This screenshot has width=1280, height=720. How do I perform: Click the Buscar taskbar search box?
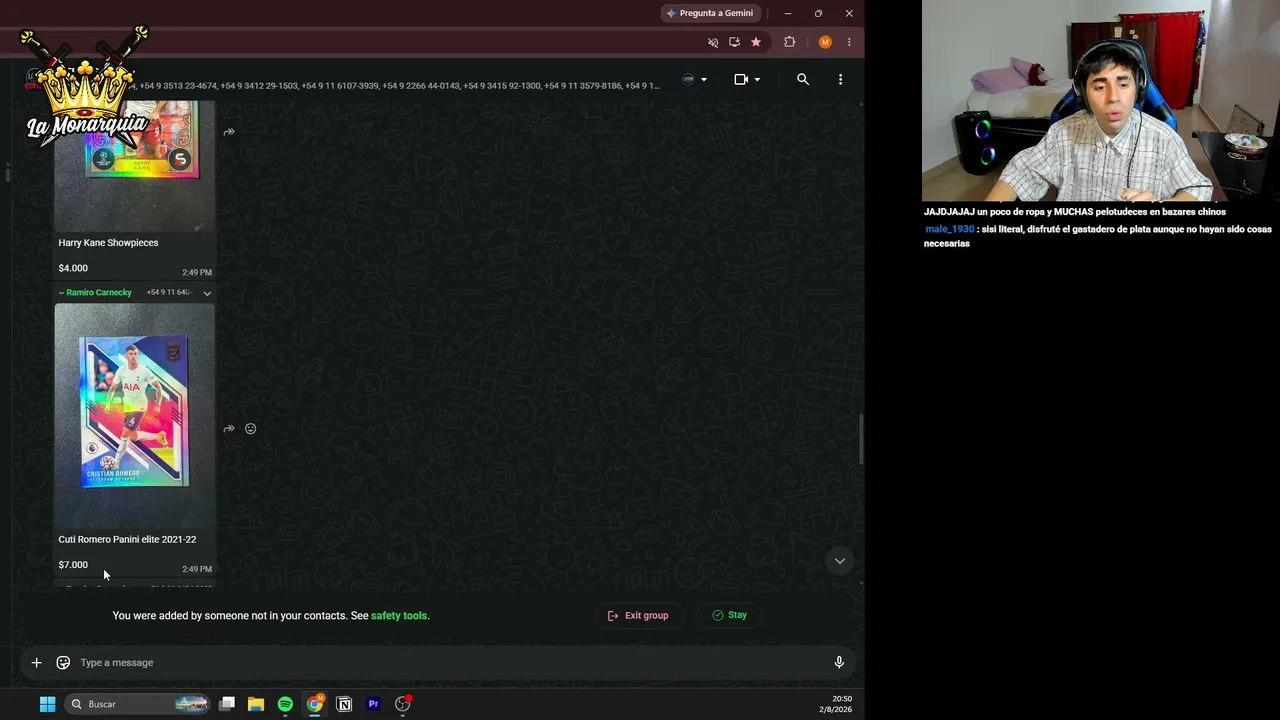pyautogui.click(x=138, y=704)
